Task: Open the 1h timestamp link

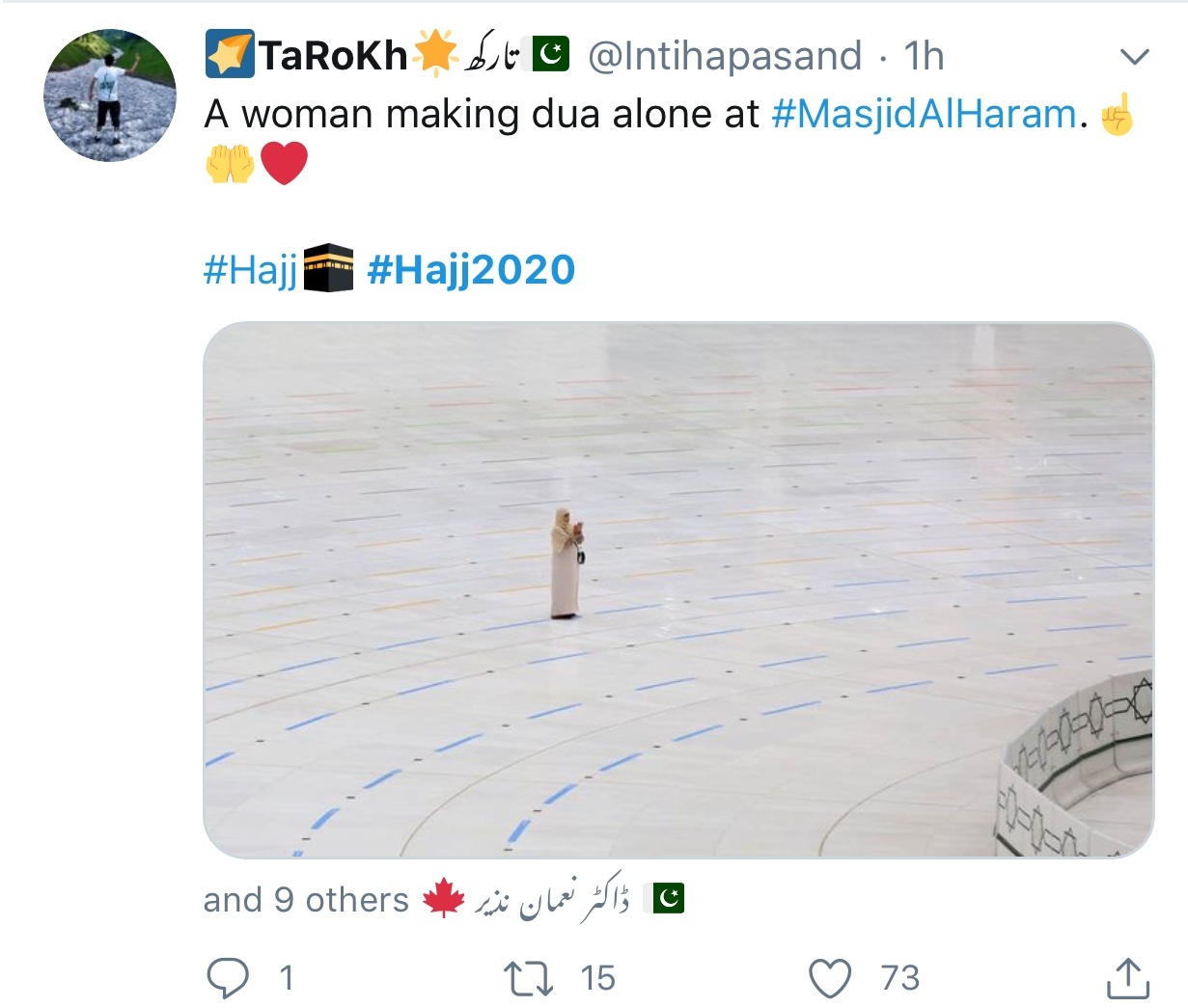Action: (924, 56)
